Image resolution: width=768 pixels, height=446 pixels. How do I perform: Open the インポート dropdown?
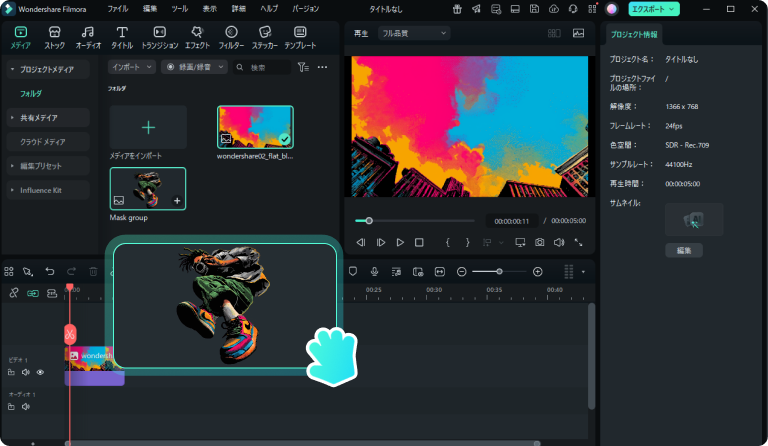131,67
